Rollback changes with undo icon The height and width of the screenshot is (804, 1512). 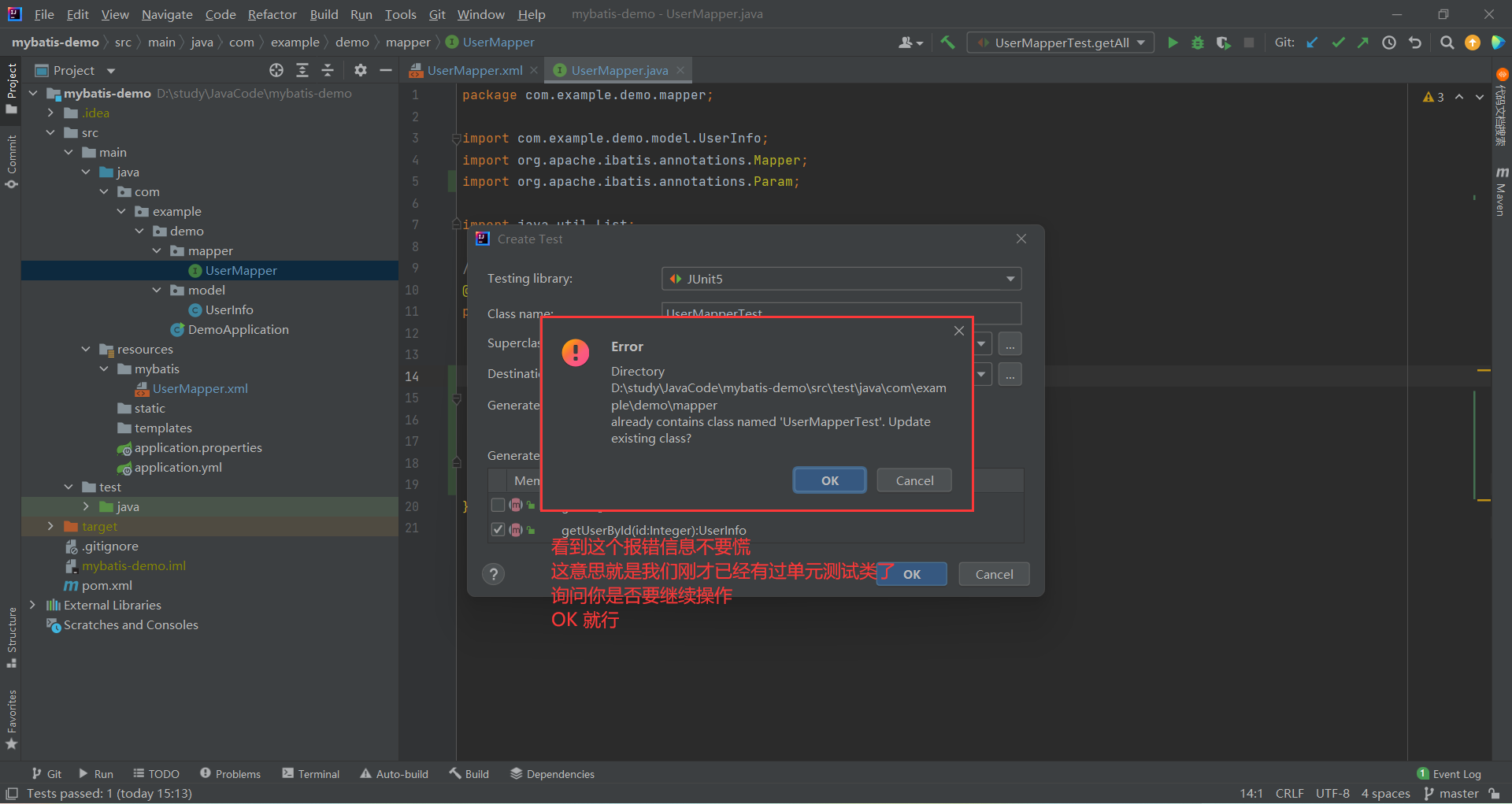point(1415,43)
